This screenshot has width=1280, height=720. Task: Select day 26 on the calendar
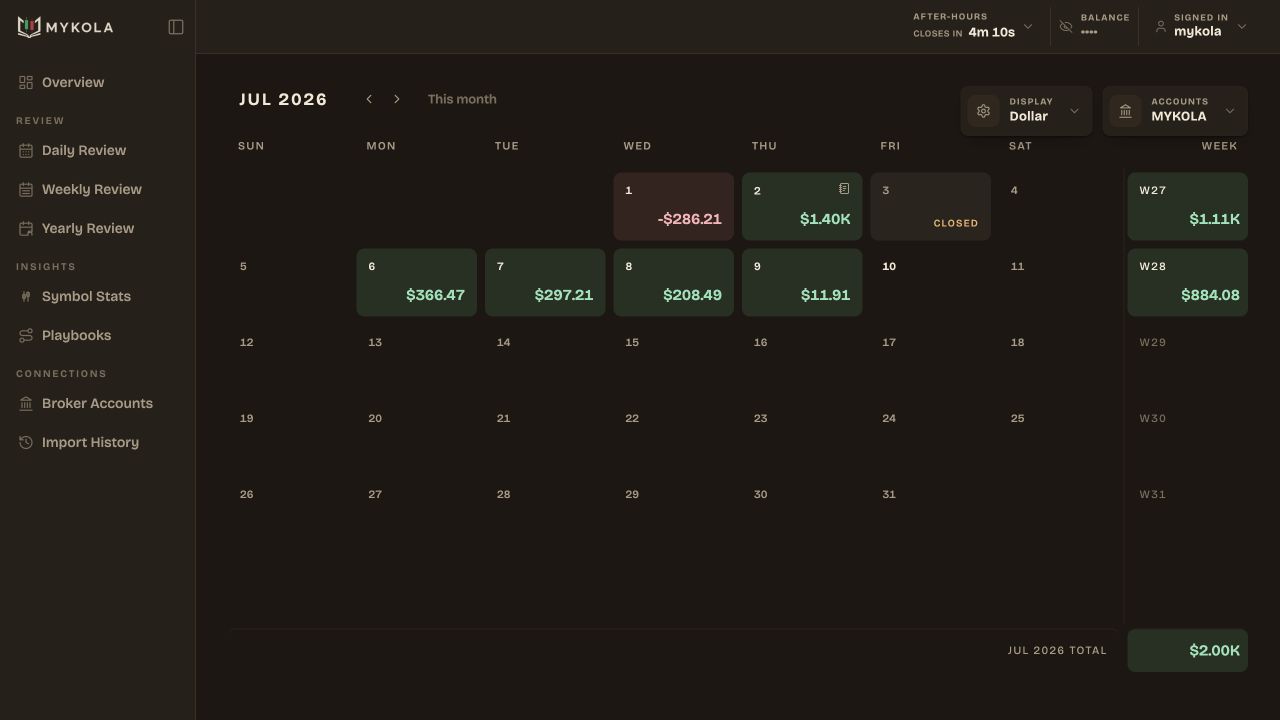tap(247, 494)
